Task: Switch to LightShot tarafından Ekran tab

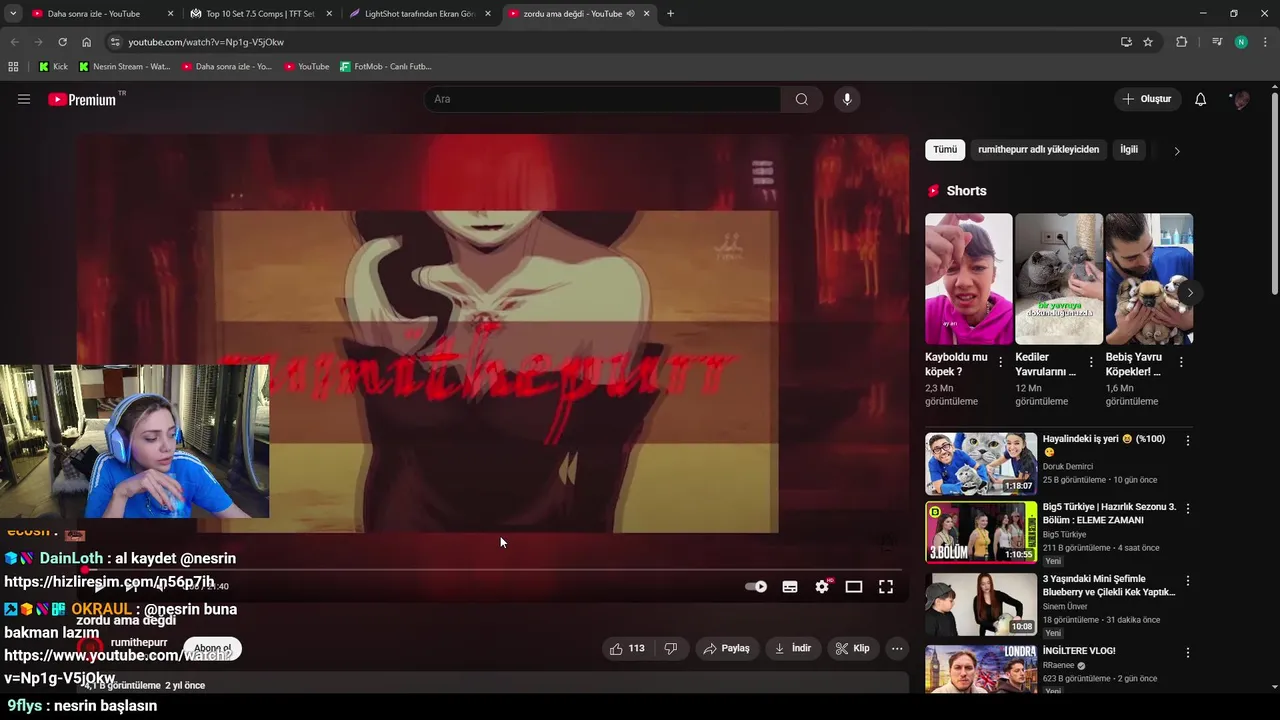Action: pos(419,14)
